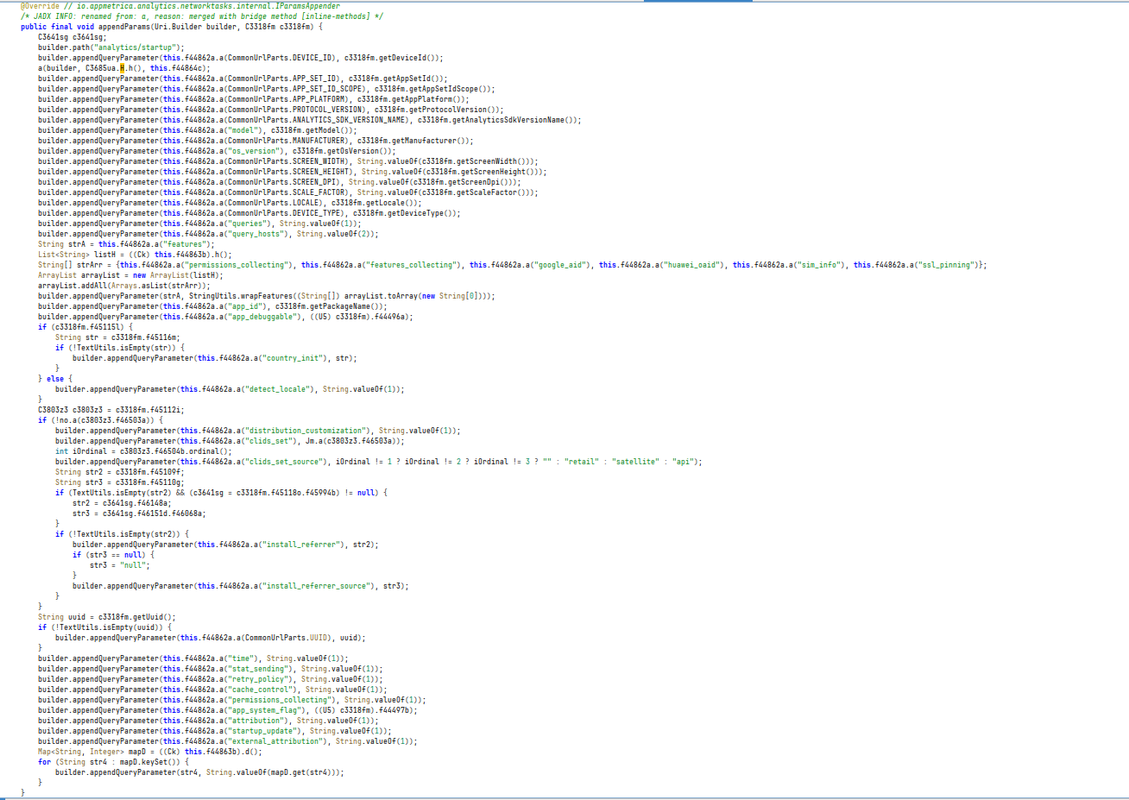Click the SCREEN_DPI constant

coord(315,182)
